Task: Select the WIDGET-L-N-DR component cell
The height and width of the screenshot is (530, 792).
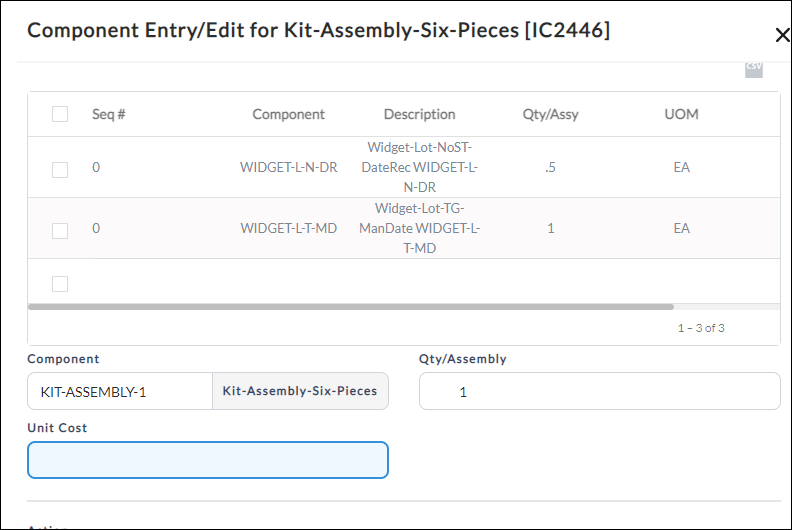Action: click(x=288, y=167)
